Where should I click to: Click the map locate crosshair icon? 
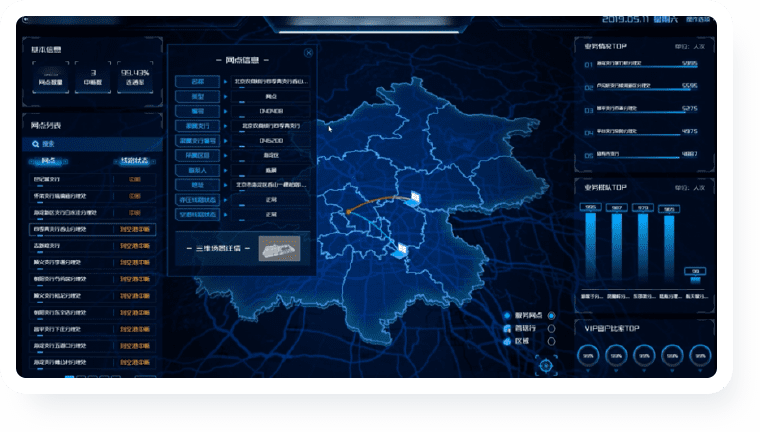pos(546,365)
